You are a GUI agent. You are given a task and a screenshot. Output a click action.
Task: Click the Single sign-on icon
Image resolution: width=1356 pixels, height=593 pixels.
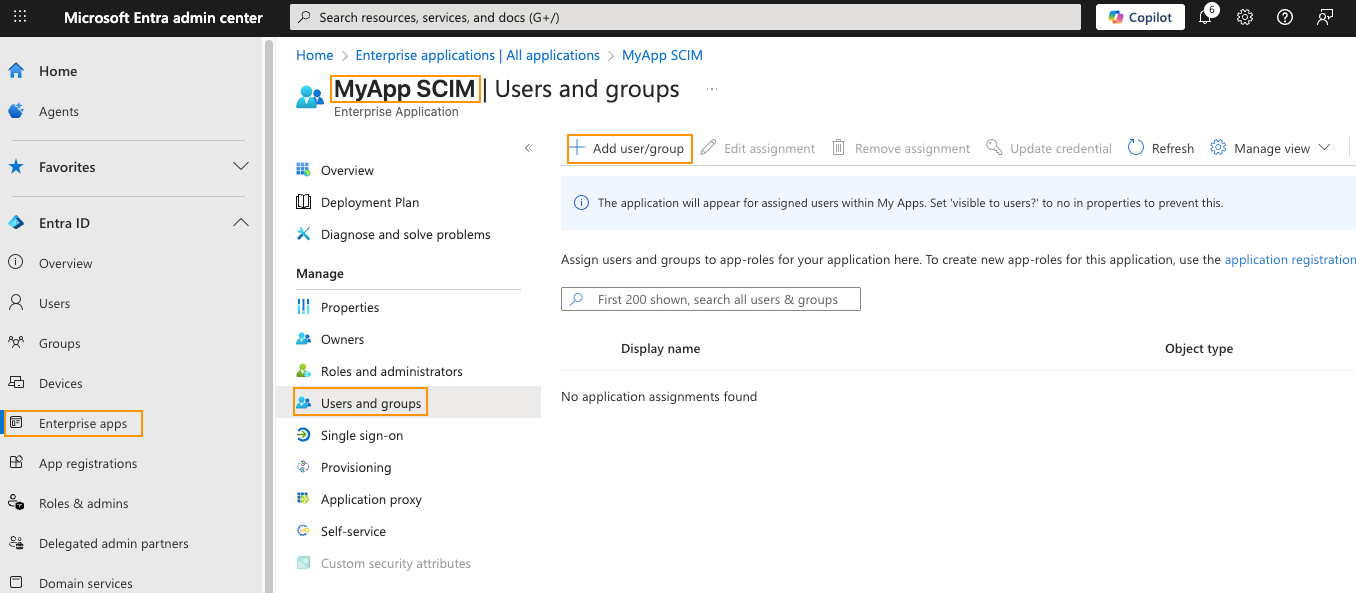304,435
